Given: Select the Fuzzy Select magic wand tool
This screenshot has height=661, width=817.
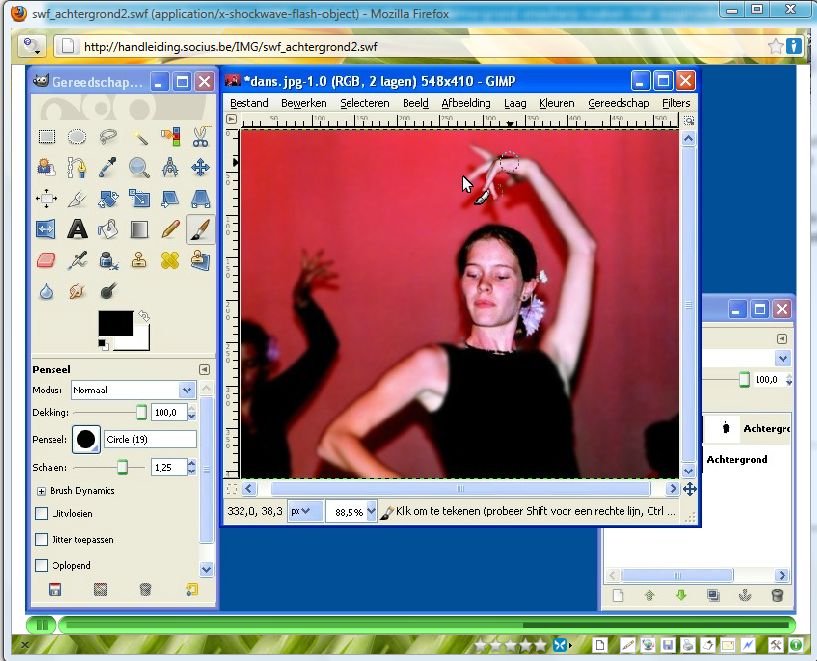Looking at the screenshot, I should [139, 137].
